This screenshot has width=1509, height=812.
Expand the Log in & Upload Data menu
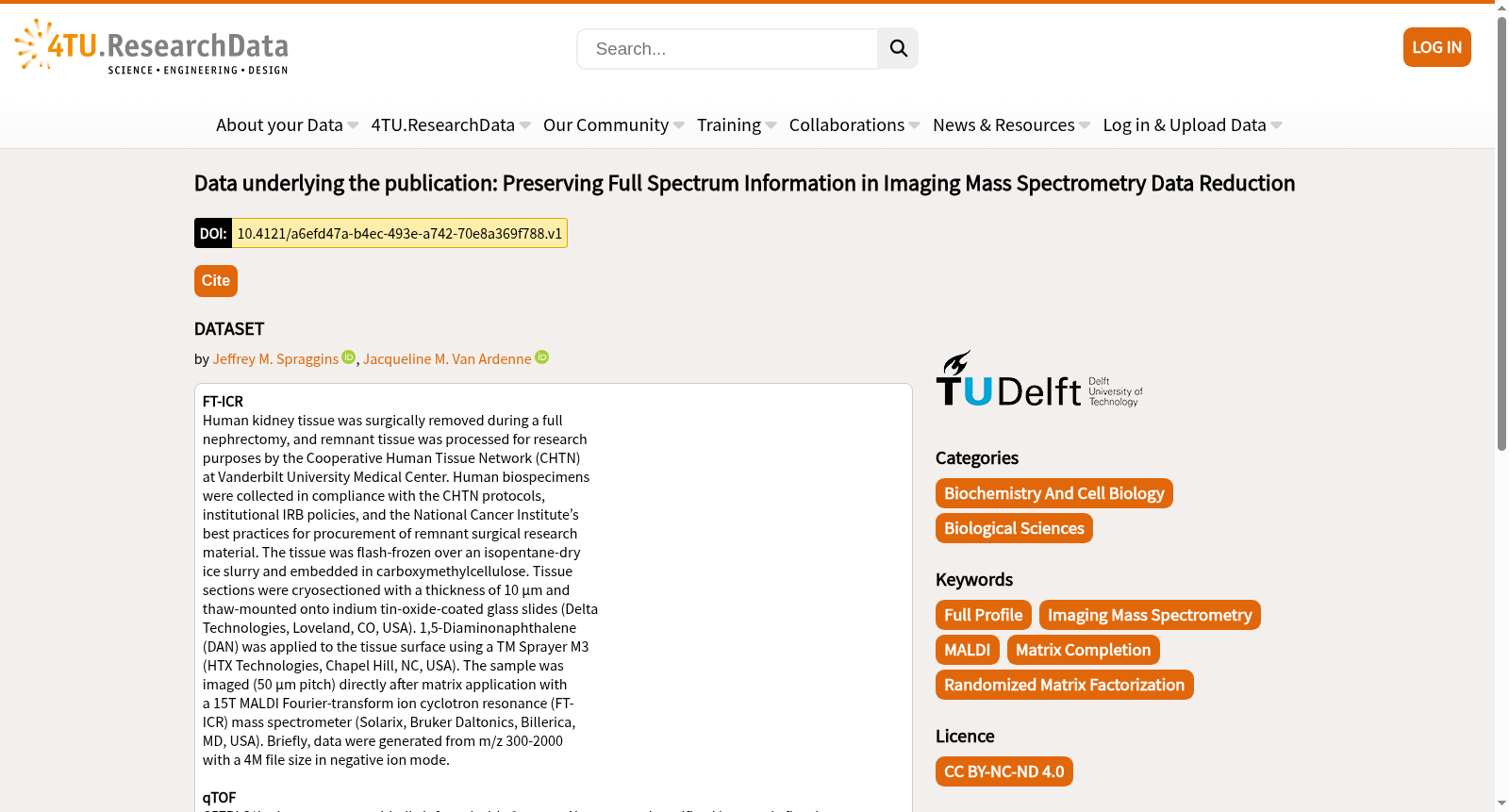1193,124
